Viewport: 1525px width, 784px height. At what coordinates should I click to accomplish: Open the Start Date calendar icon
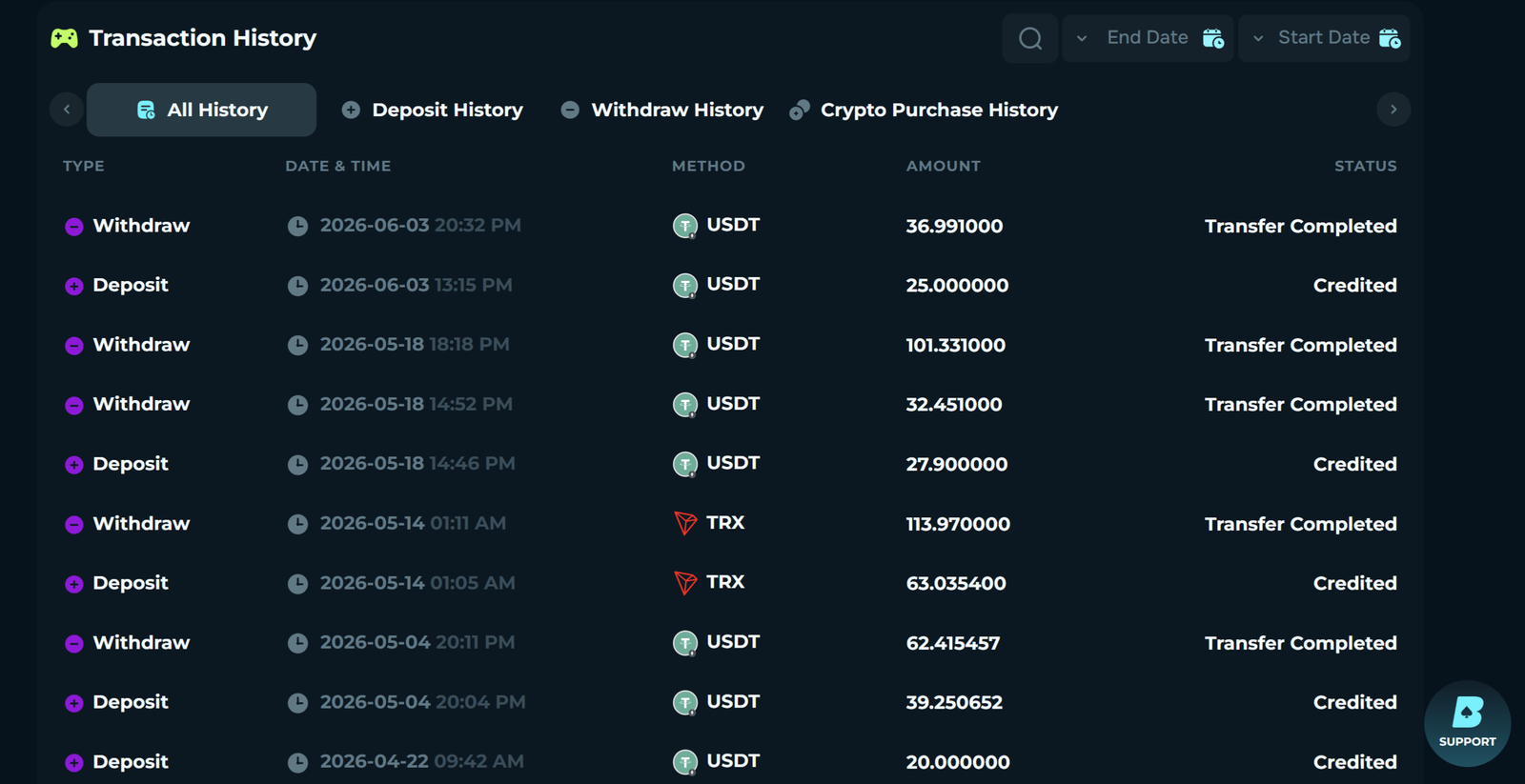[1390, 38]
